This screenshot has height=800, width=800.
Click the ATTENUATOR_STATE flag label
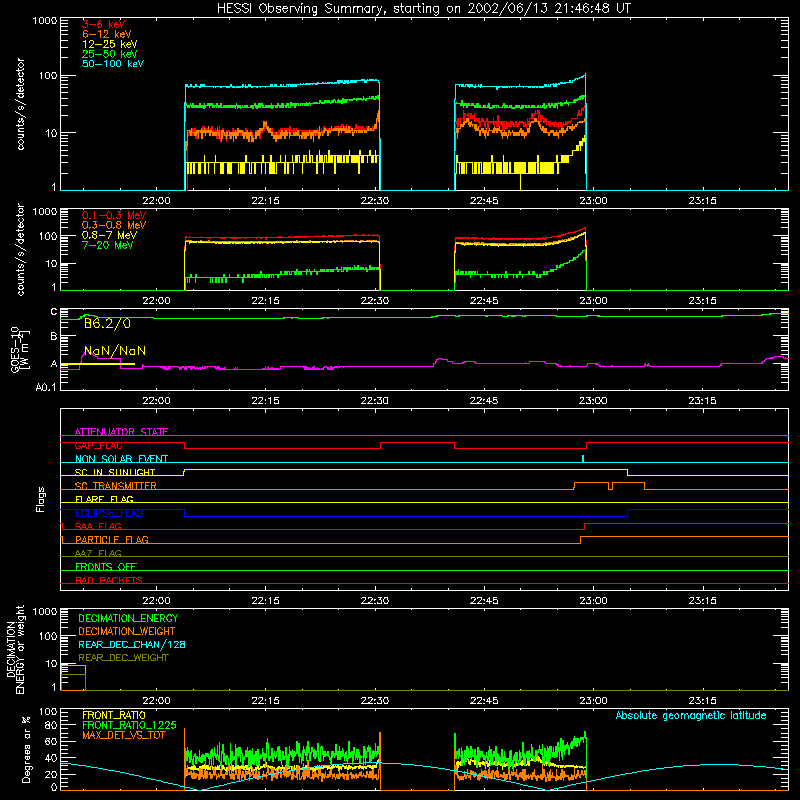(121, 432)
